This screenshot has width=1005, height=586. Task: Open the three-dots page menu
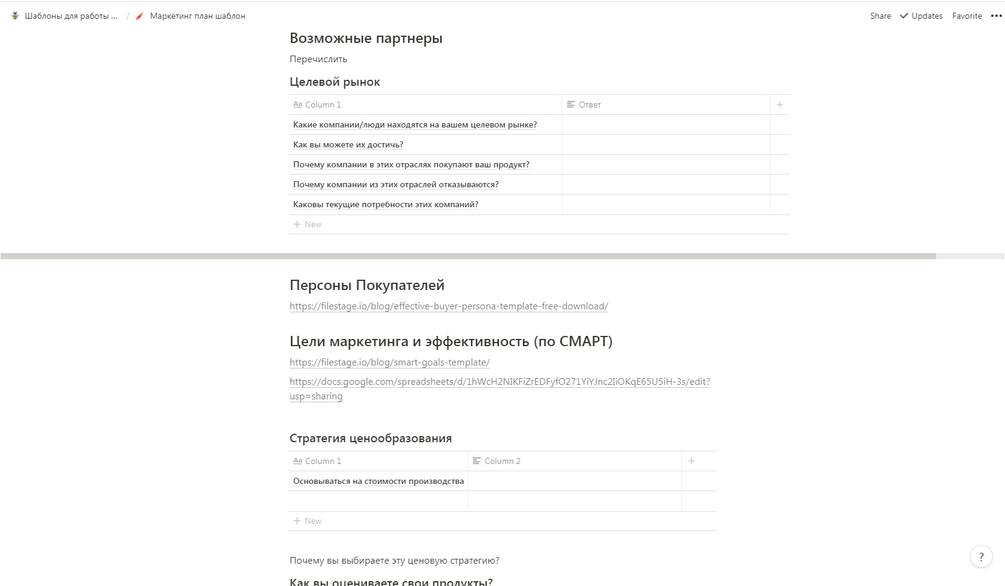[996, 16]
